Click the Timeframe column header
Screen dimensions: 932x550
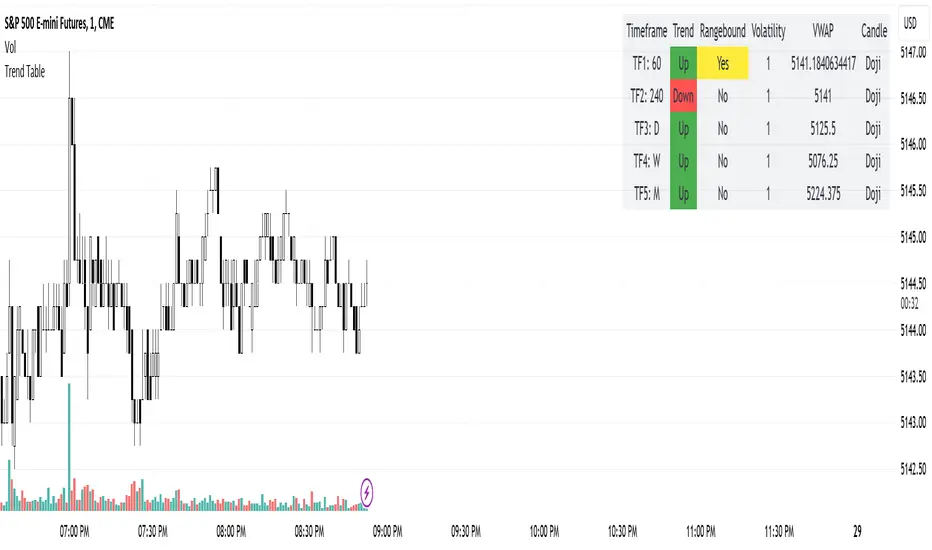point(646,31)
